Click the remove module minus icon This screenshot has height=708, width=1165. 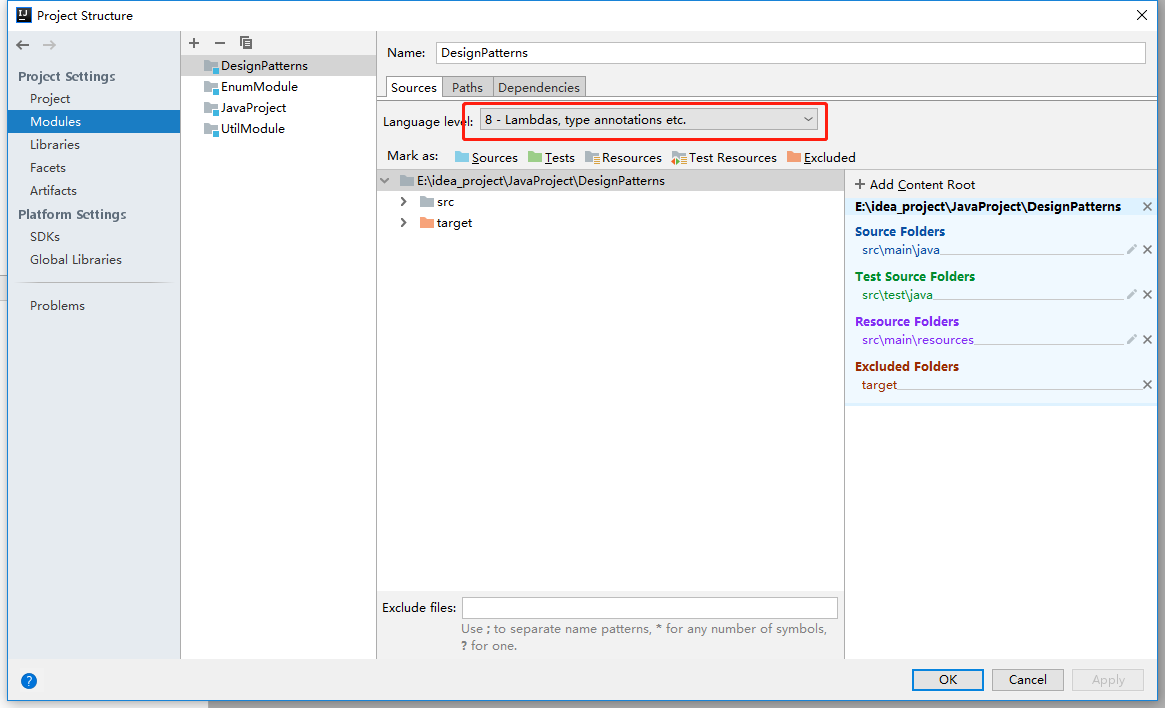(218, 43)
